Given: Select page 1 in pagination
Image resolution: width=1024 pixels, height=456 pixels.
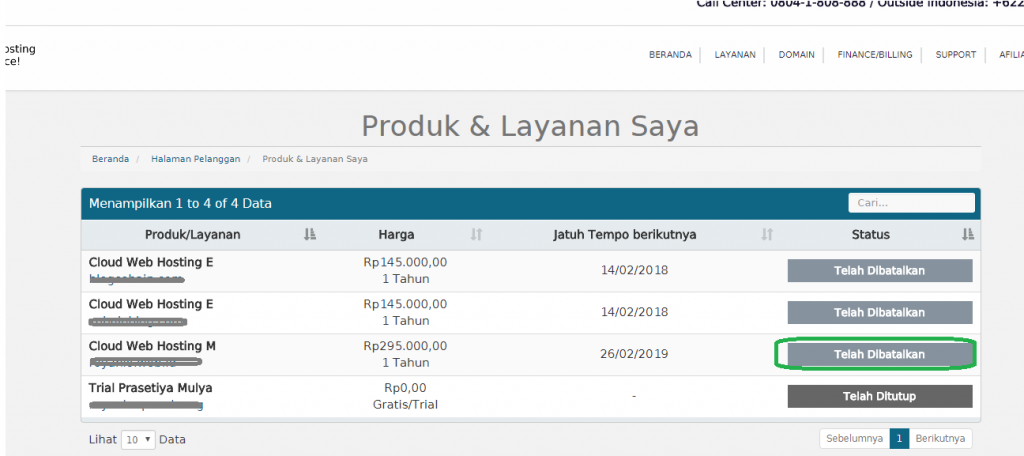Looking at the screenshot, I should (x=899, y=438).
